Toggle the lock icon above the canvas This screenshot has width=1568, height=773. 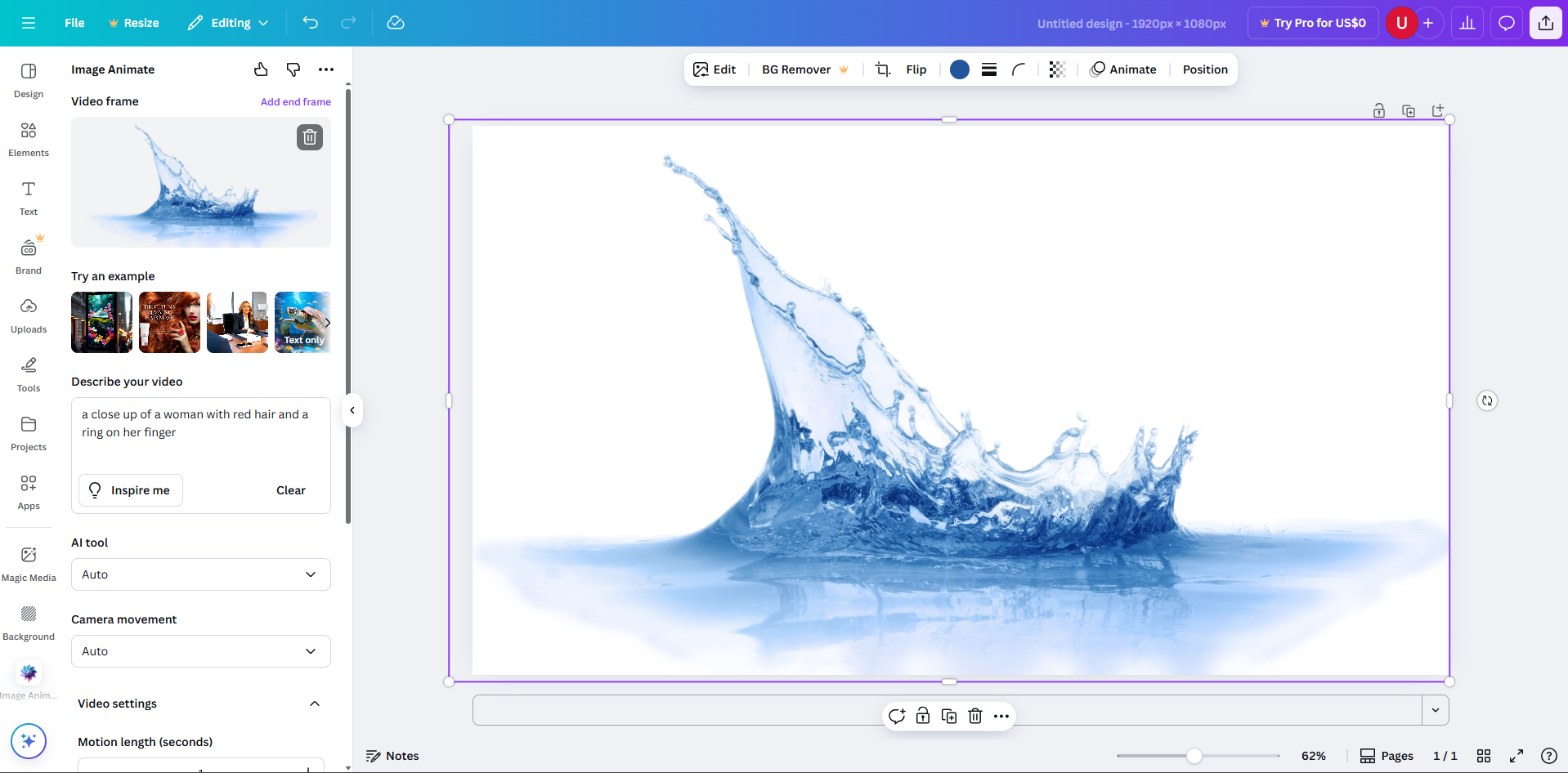pyautogui.click(x=1378, y=111)
